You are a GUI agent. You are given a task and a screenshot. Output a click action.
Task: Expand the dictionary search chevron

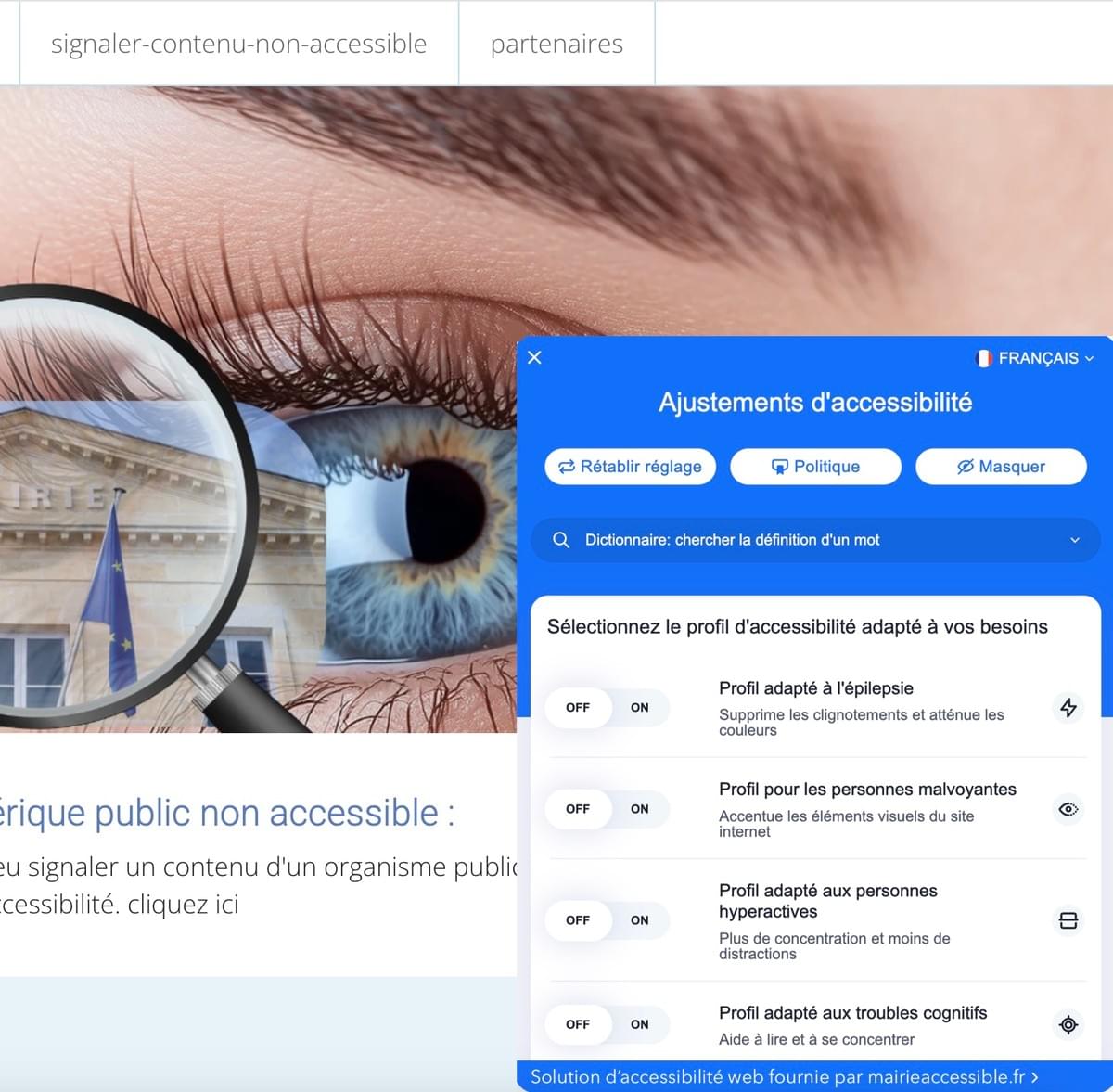[1075, 540]
